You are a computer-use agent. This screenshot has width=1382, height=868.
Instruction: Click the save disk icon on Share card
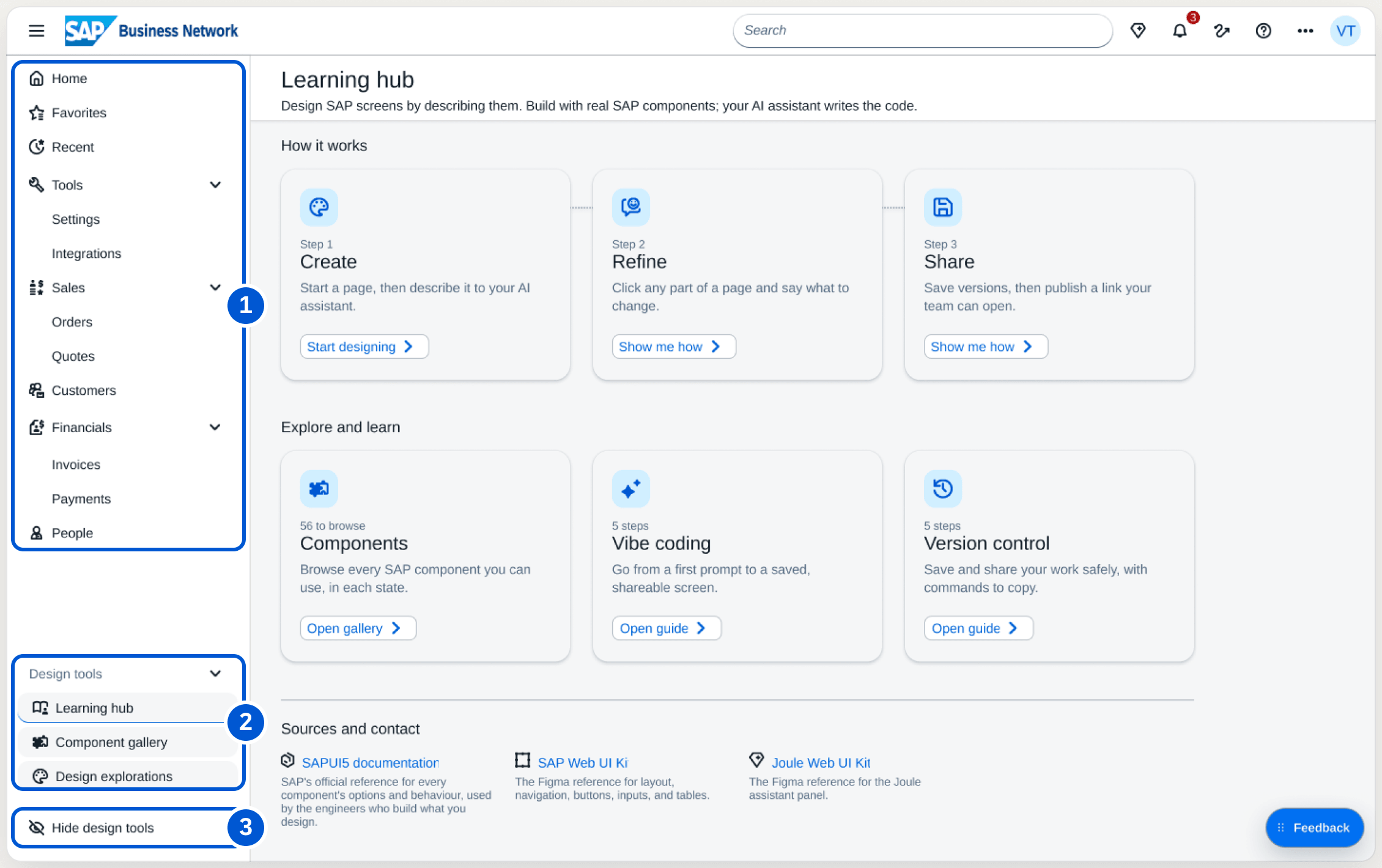[x=943, y=207]
